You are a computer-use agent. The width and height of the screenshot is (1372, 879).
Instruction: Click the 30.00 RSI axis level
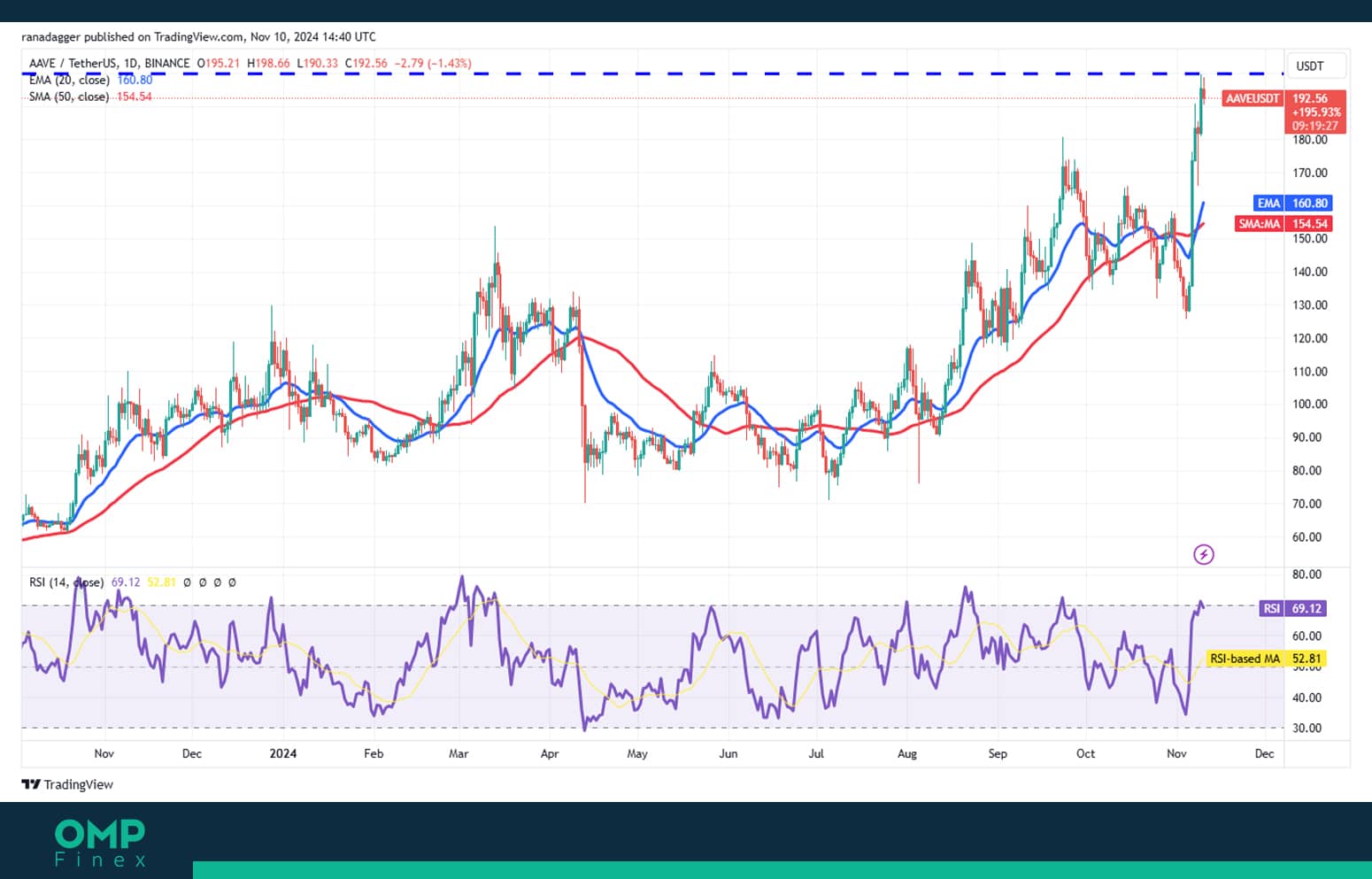pos(1307,729)
